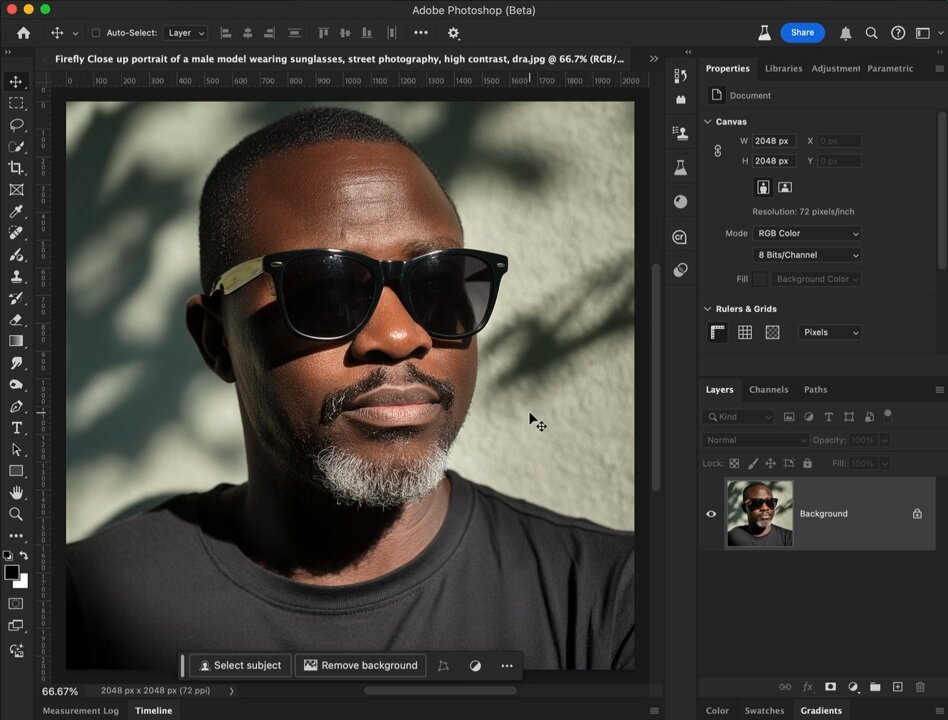Open the Libraries tab

tap(783, 69)
